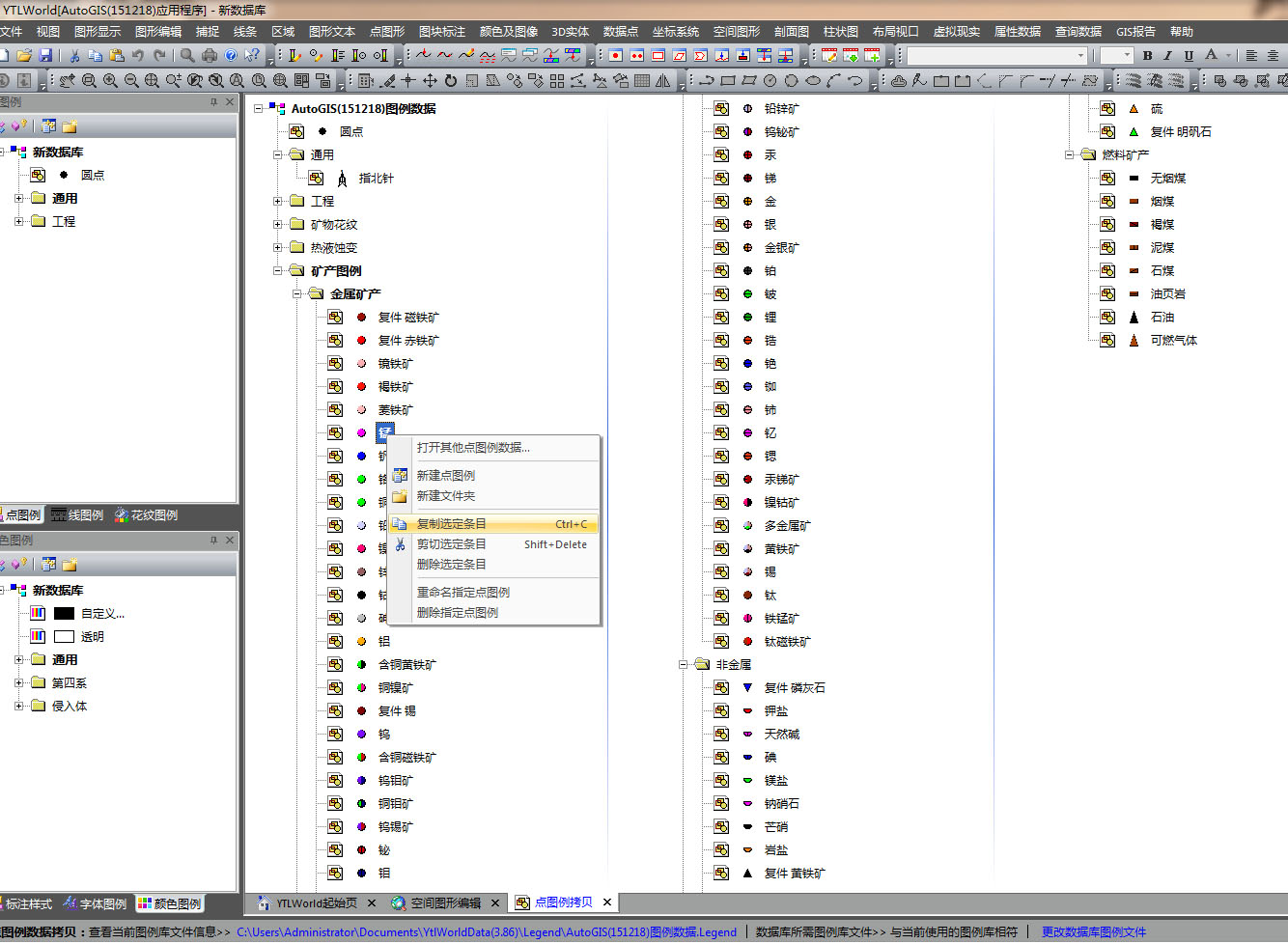Print with the printer toolbar icon

point(210,55)
